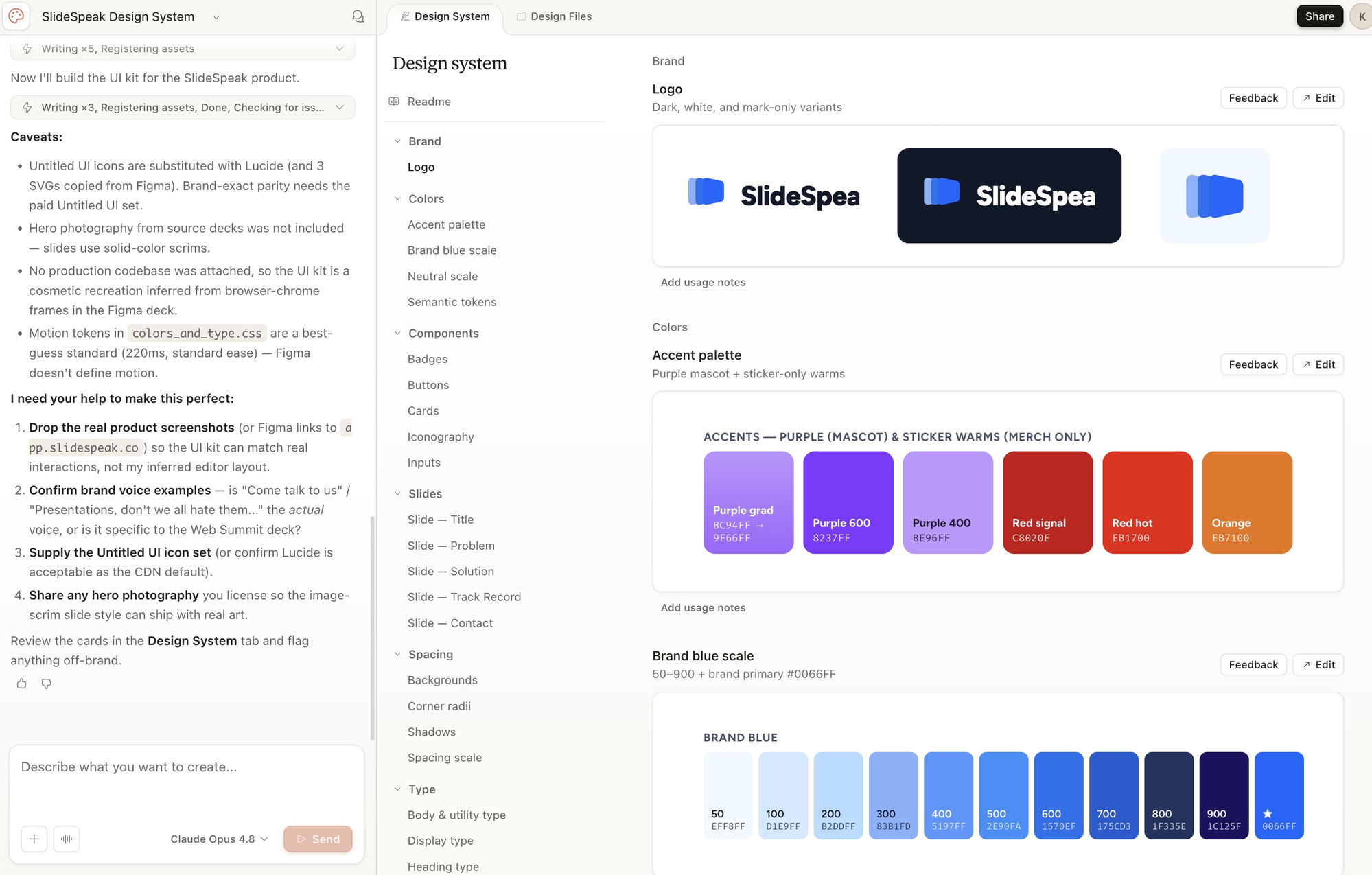Click the palette app logo icon
Image resolution: width=1372 pixels, height=875 pixels.
pos(16,16)
